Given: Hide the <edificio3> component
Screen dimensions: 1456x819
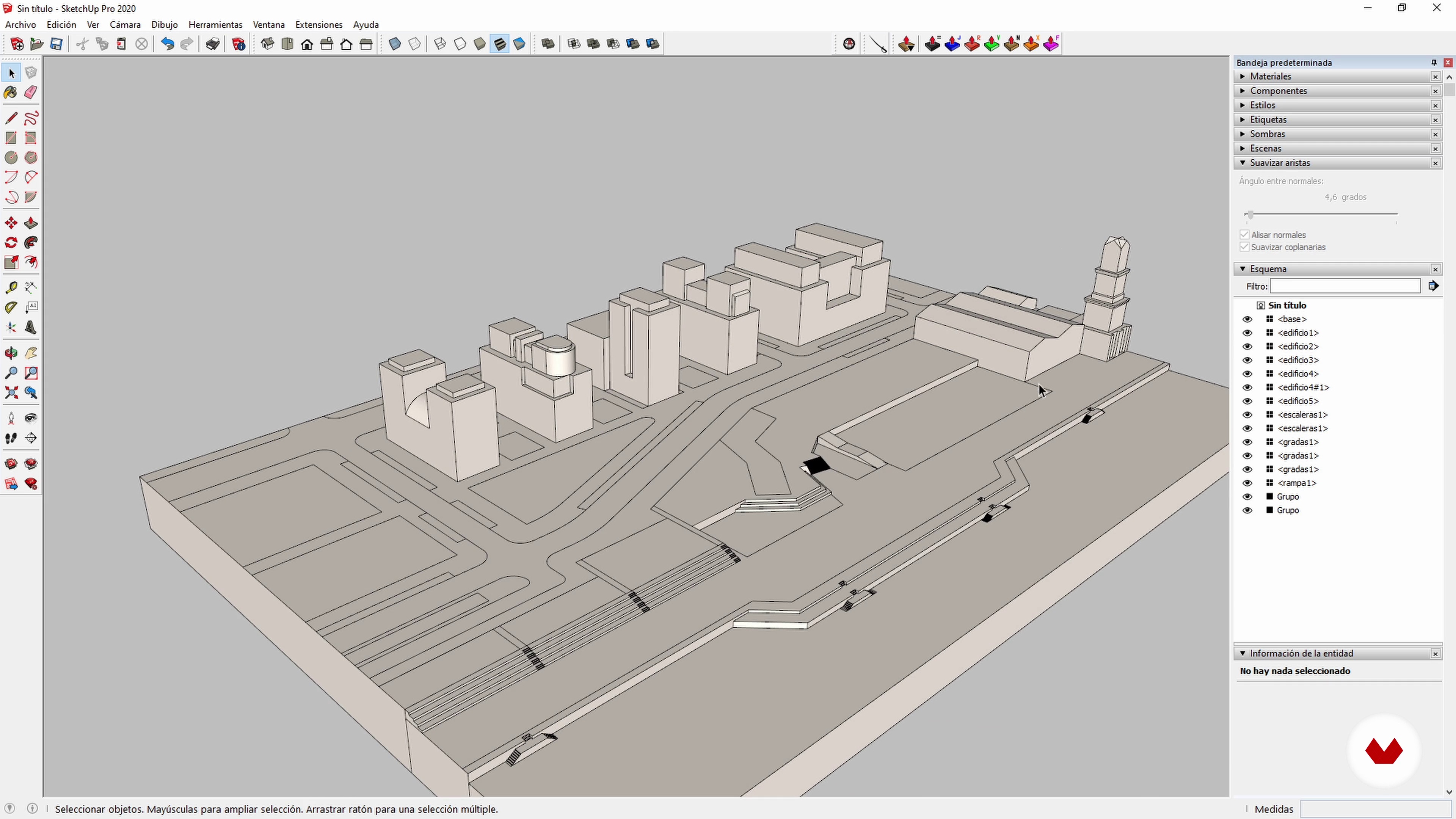Looking at the screenshot, I should 1247,360.
